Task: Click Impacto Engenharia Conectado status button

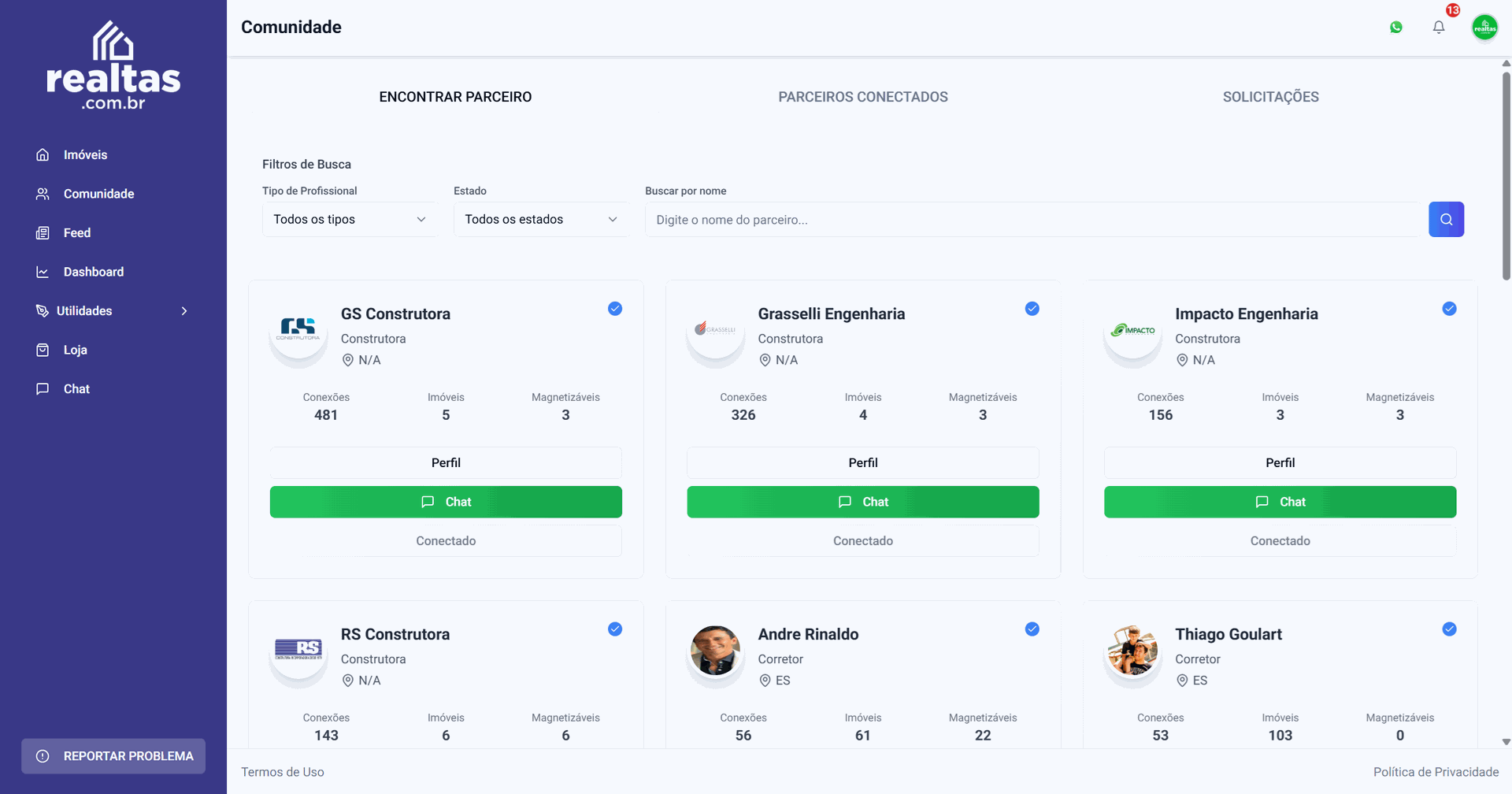Action: (1280, 541)
